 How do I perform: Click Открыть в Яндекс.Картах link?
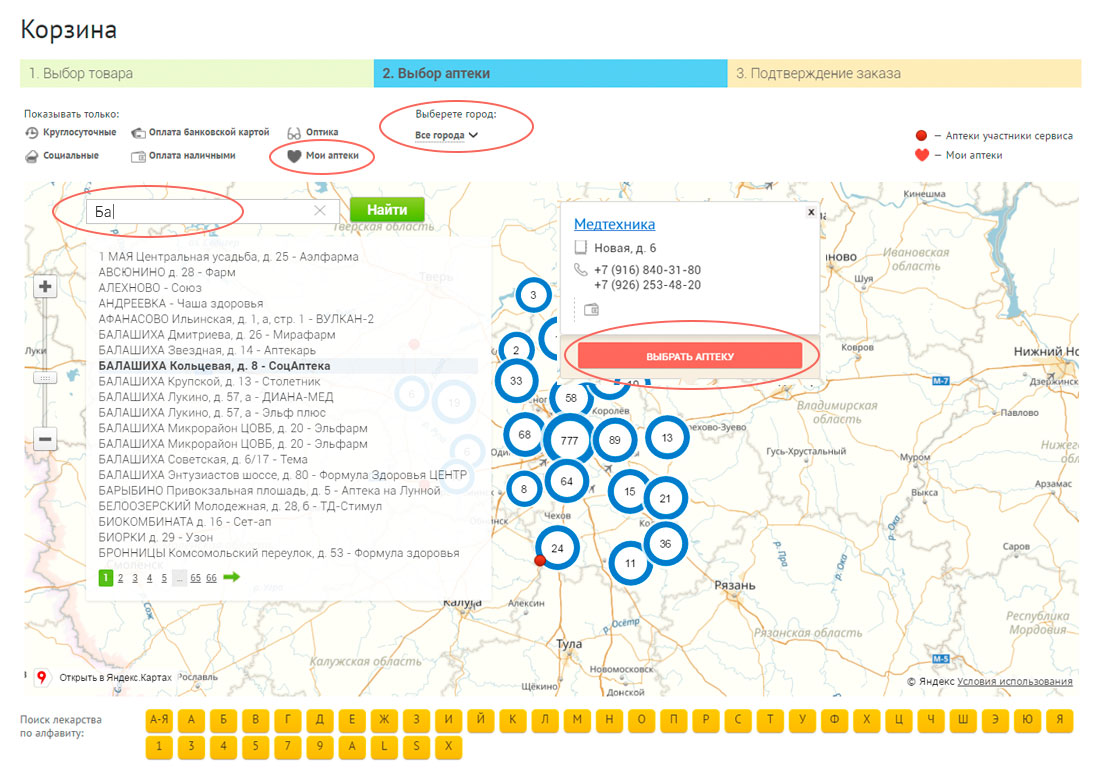[x=115, y=678]
